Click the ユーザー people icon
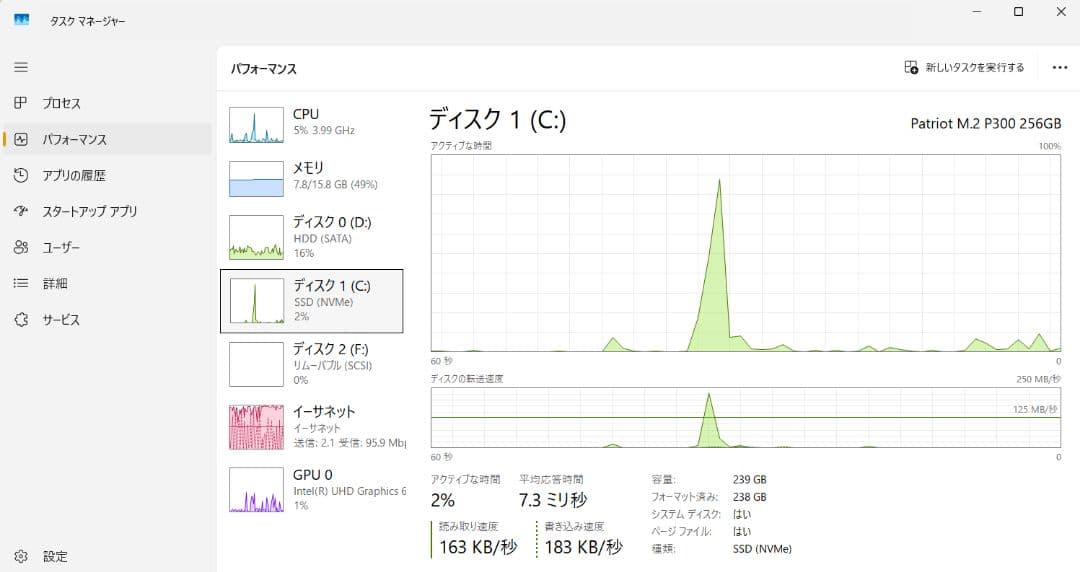This screenshot has height=572, width=1080. [21, 247]
